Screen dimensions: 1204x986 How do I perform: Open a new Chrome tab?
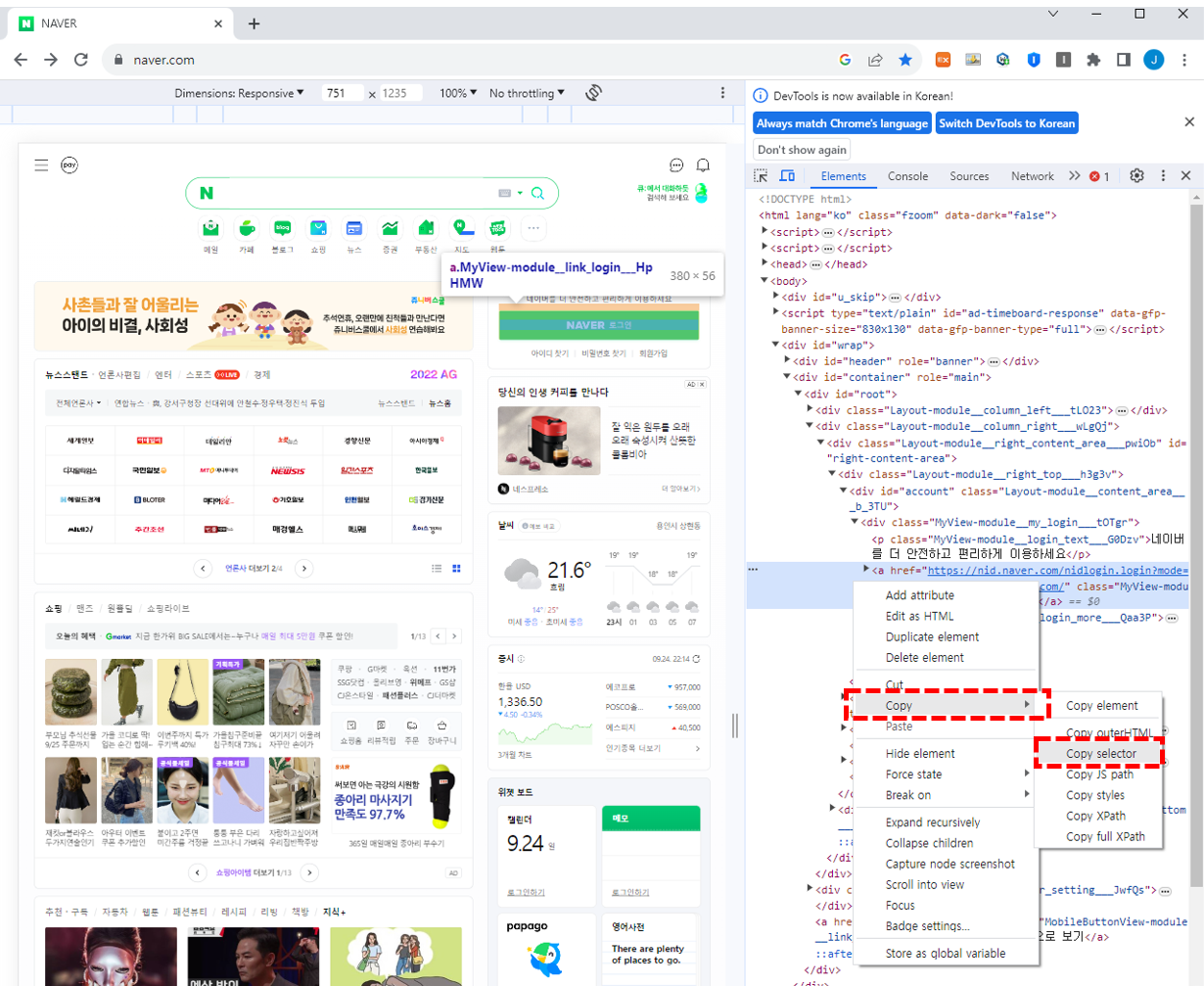(x=254, y=23)
